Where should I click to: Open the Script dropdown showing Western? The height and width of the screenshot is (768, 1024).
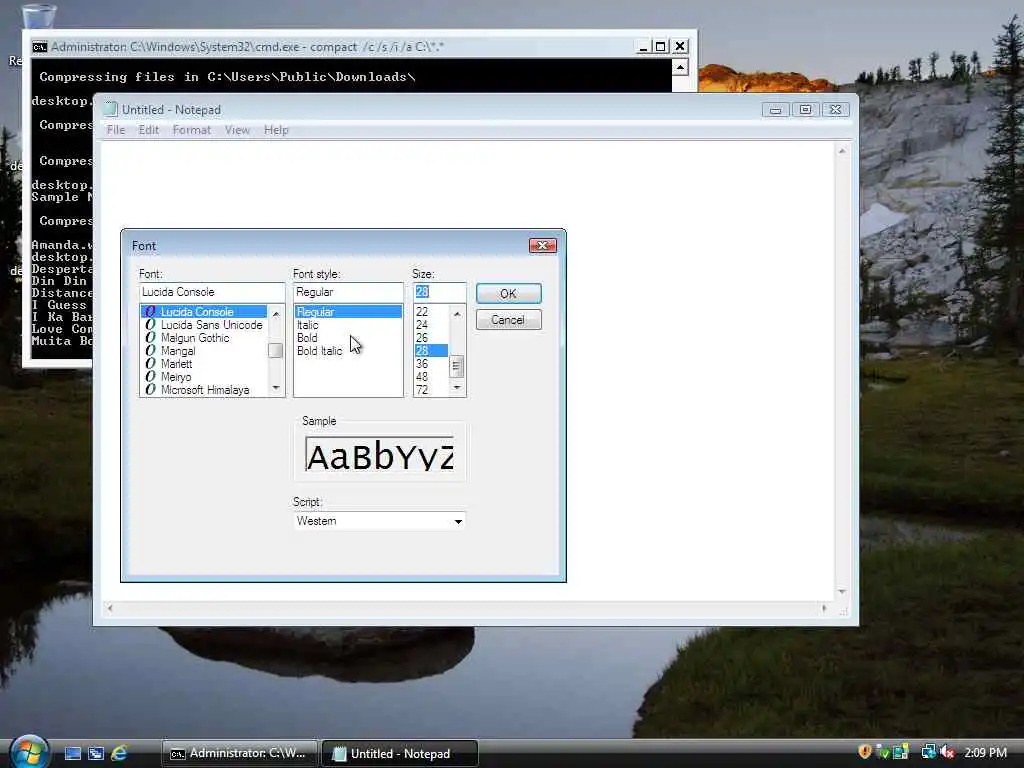(x=379, y=521)
